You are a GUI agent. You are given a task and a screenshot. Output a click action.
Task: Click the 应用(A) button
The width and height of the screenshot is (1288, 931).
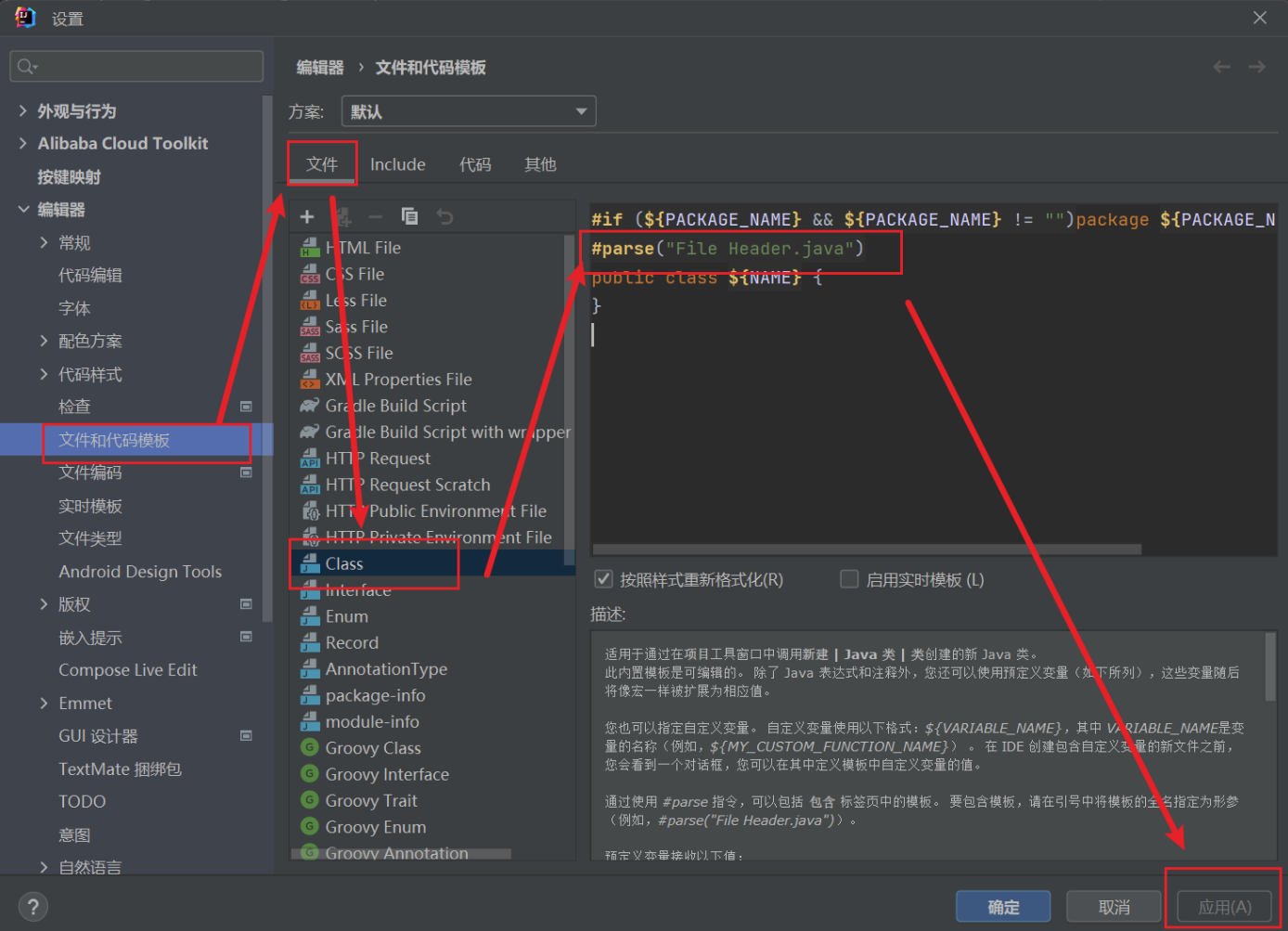point(1224,907)
